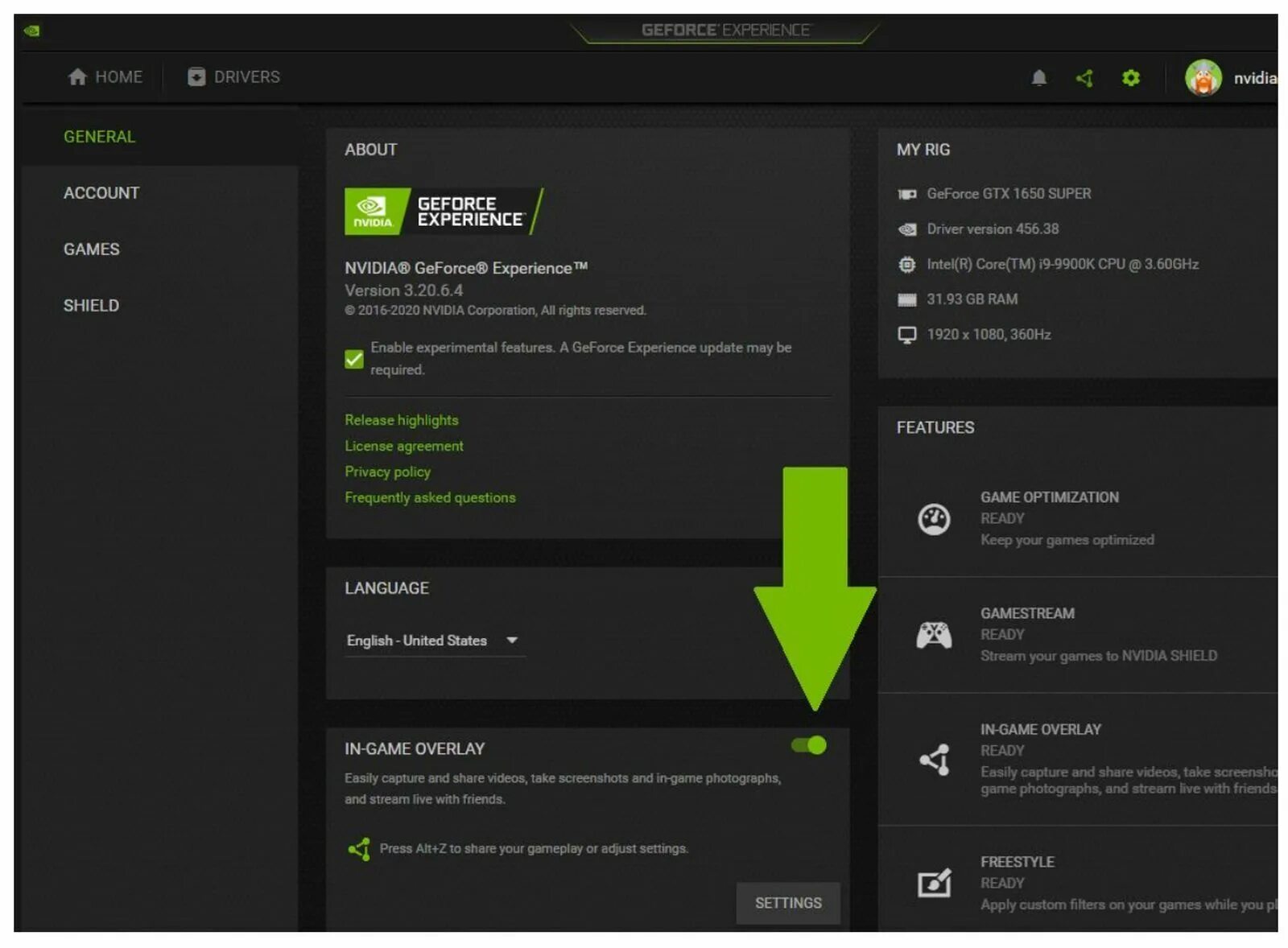Select Games in the sidebar
1288x948 pixels.
point(160,249)
